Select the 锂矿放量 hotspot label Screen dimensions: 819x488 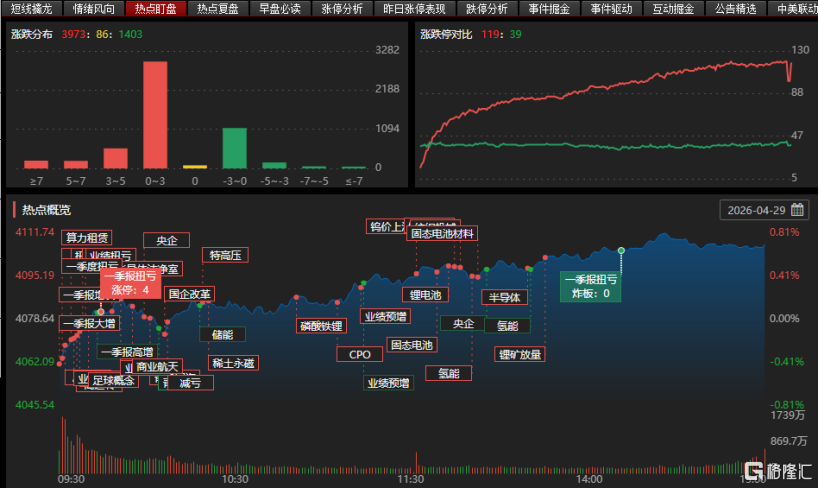tap(520, 354)
